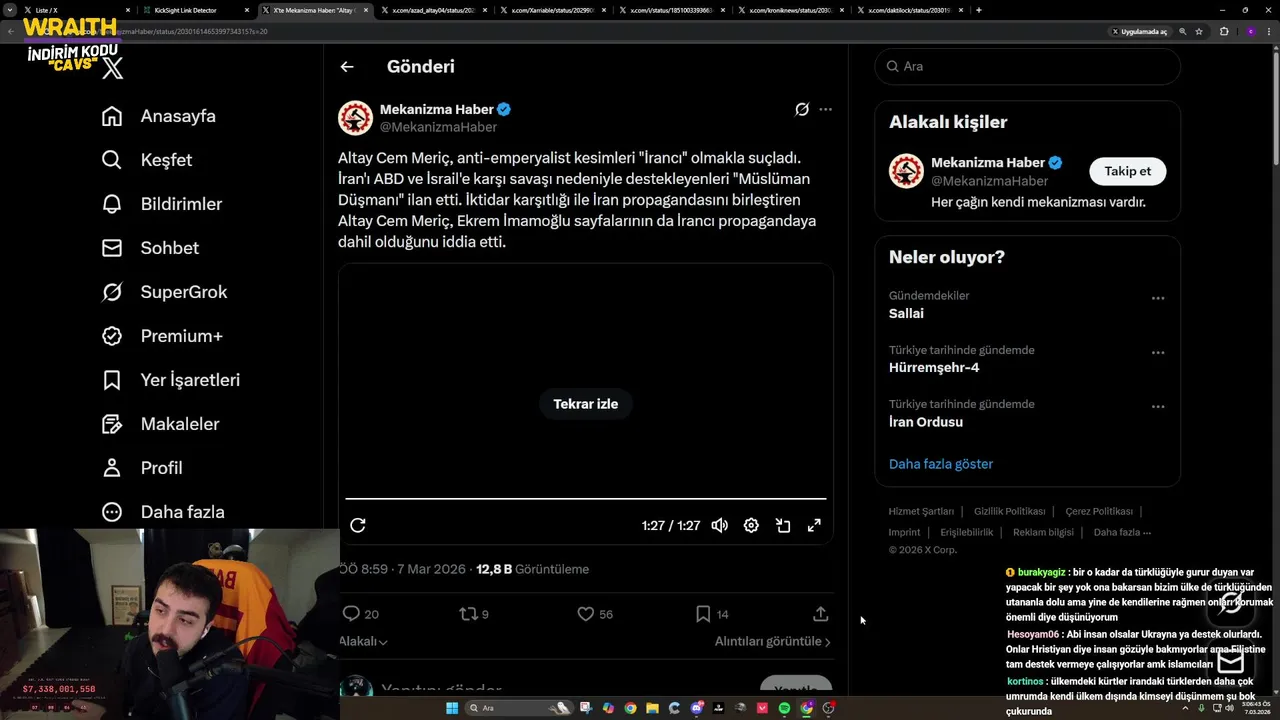
Task: Click Daha fazla göster under trends
Action: [941, 464]
